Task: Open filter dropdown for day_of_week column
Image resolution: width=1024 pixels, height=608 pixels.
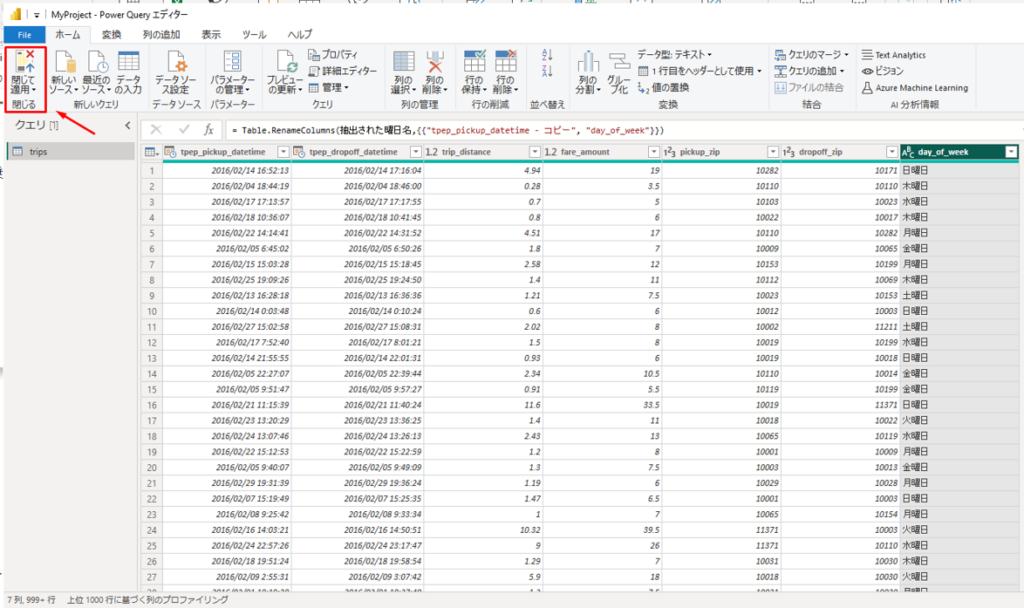Action: (1011, 152)
